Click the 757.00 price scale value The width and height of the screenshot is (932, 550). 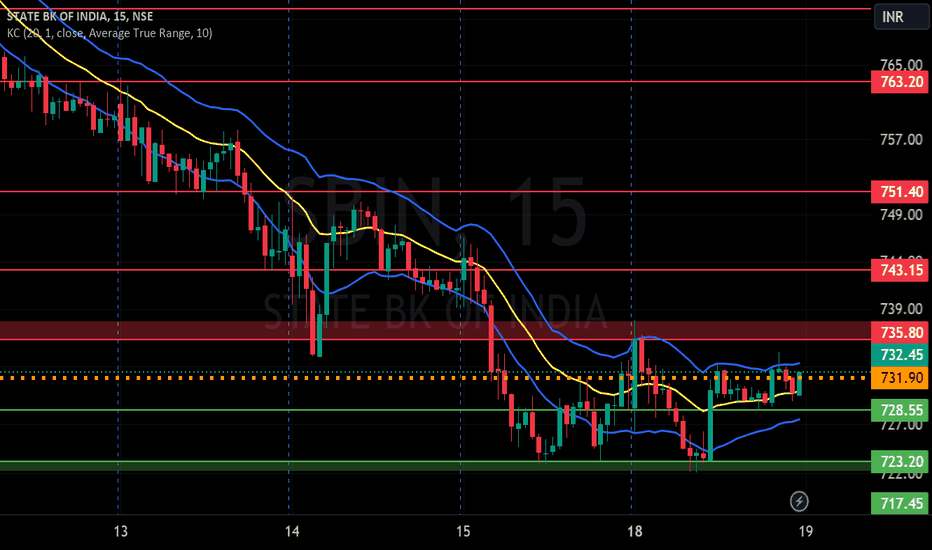901,140
